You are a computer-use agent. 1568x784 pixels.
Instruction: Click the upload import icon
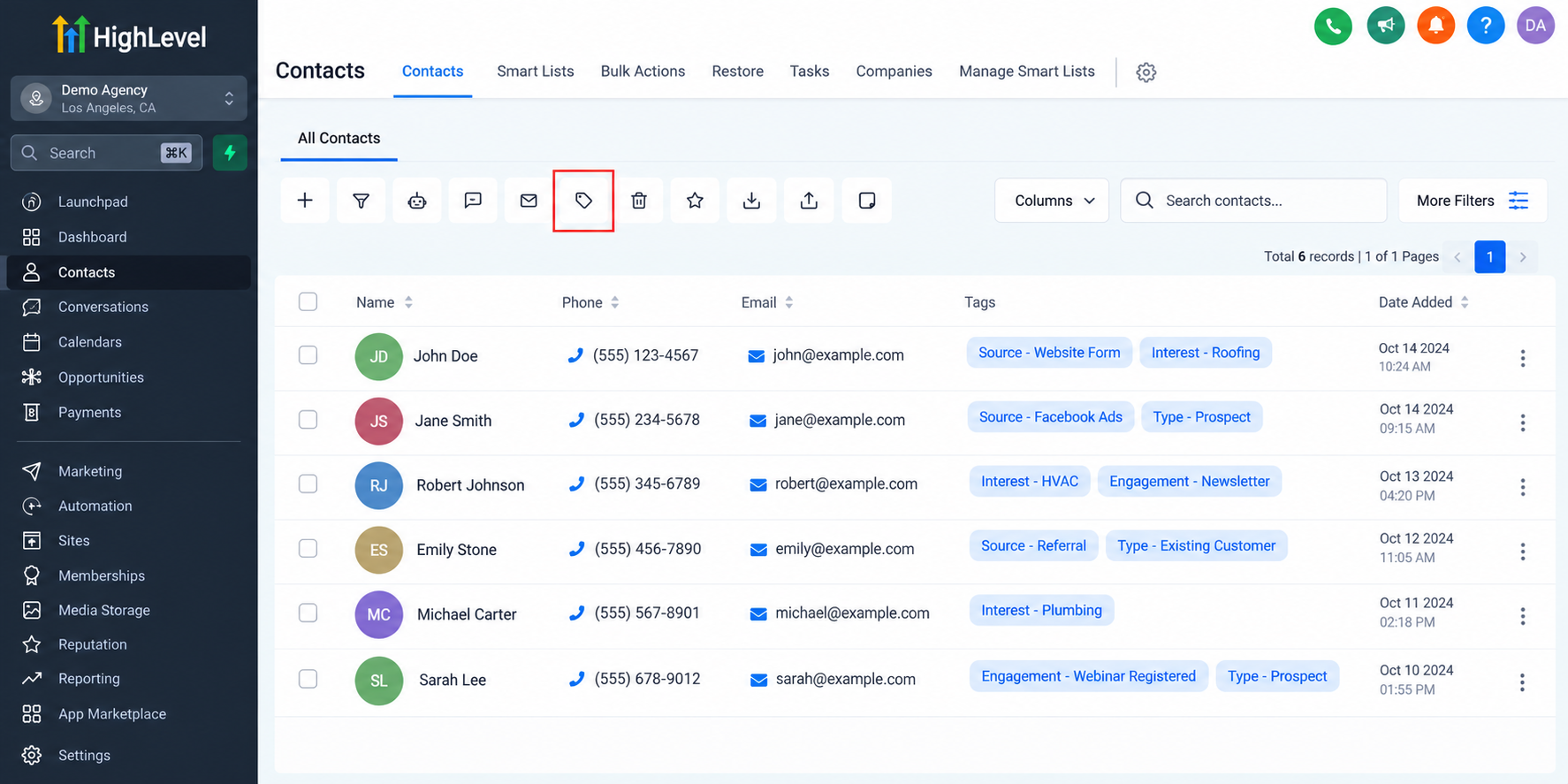[809, 201]
